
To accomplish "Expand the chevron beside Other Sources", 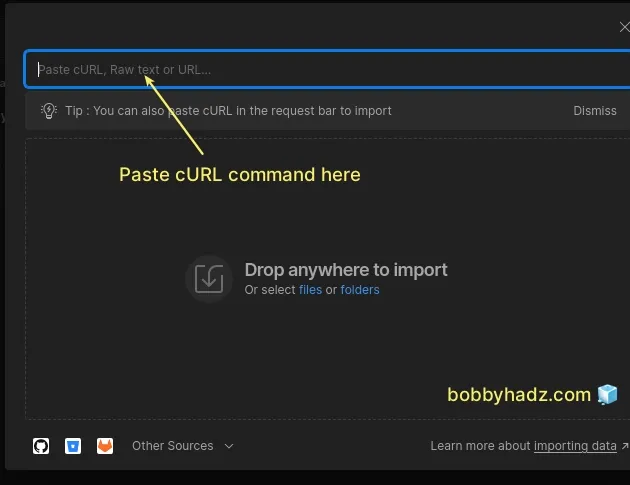I will [229, 446].
